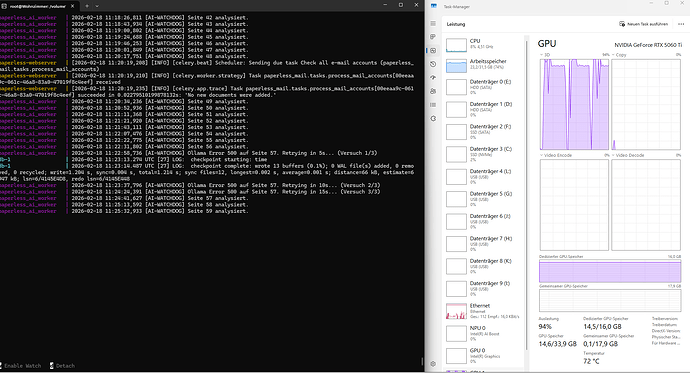Open the Video Encode graph dropdown

[556, 155]
